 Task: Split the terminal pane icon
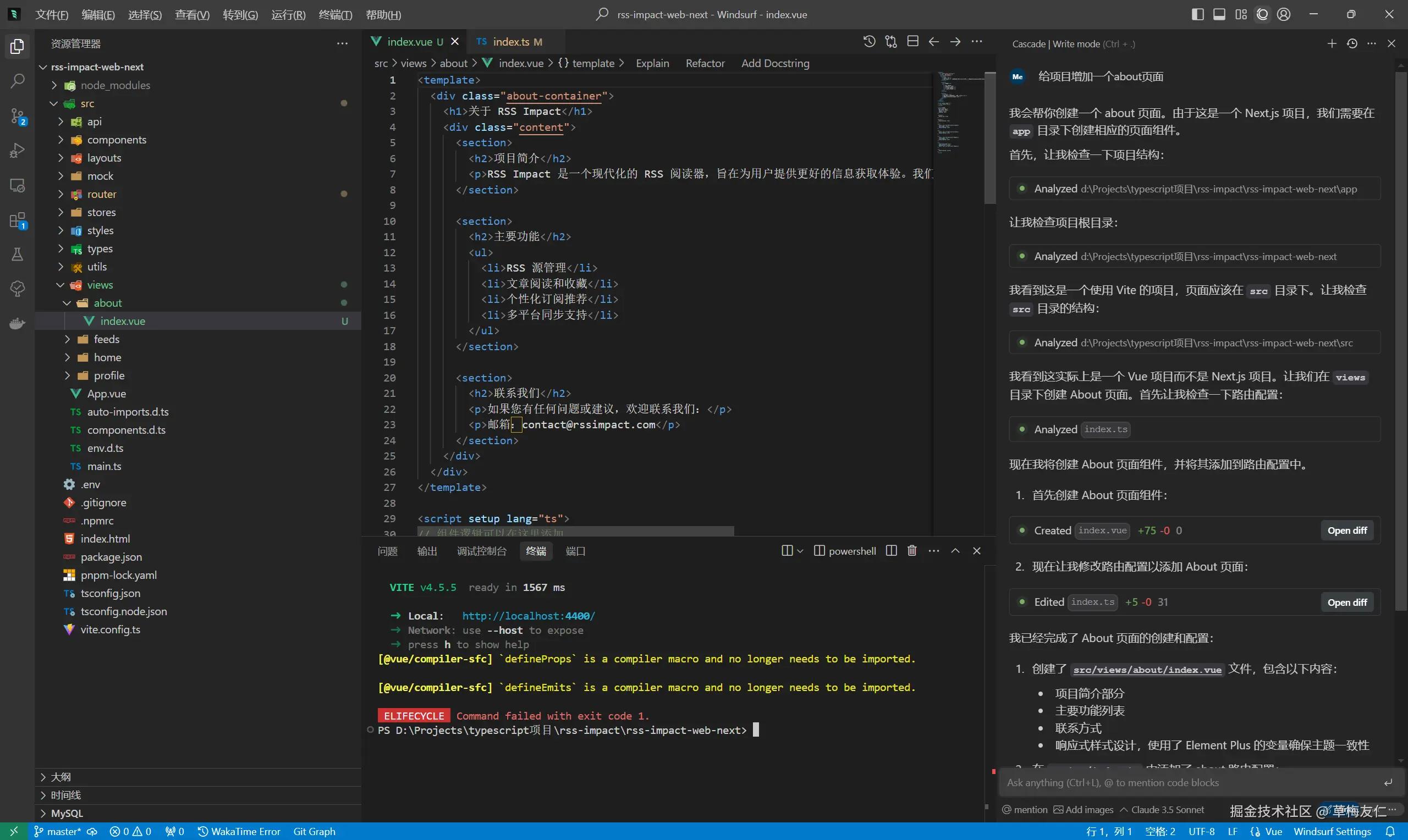tap(891, 551)
